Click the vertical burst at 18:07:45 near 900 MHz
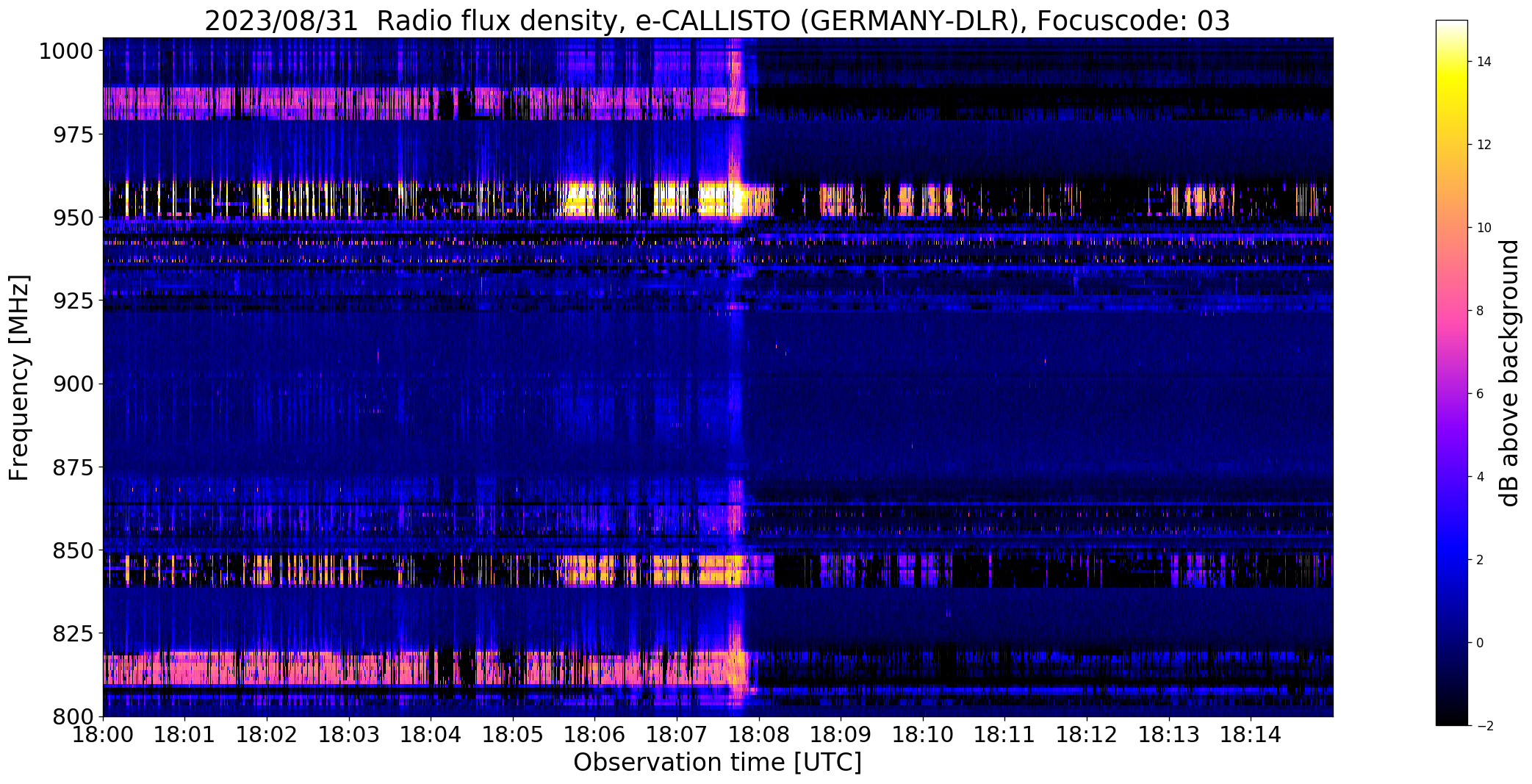This screenshot has height=784, width=1532. pyautogui.click(x=735, y=384)
